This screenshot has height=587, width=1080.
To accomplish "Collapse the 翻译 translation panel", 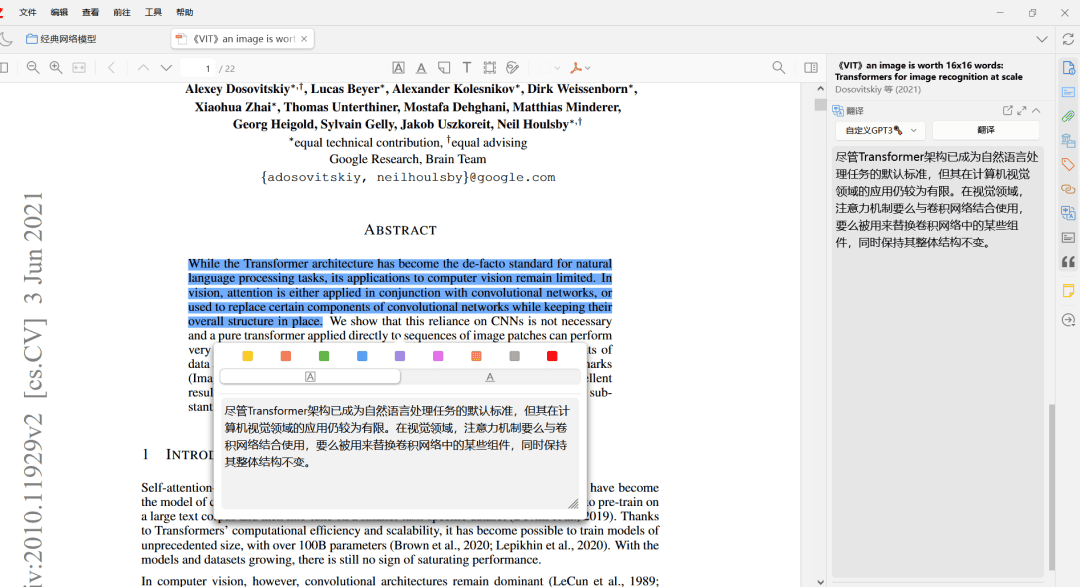I will point(1035,109).
